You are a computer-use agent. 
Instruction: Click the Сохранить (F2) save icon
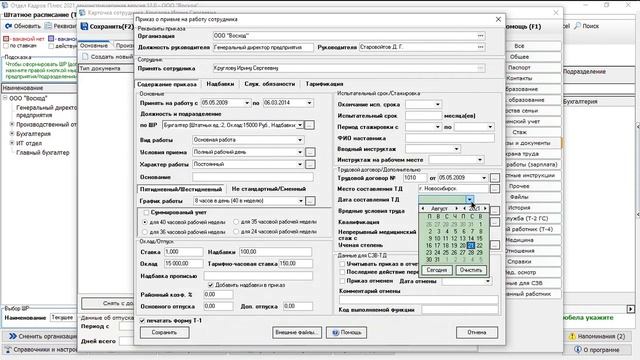point(84,26)
